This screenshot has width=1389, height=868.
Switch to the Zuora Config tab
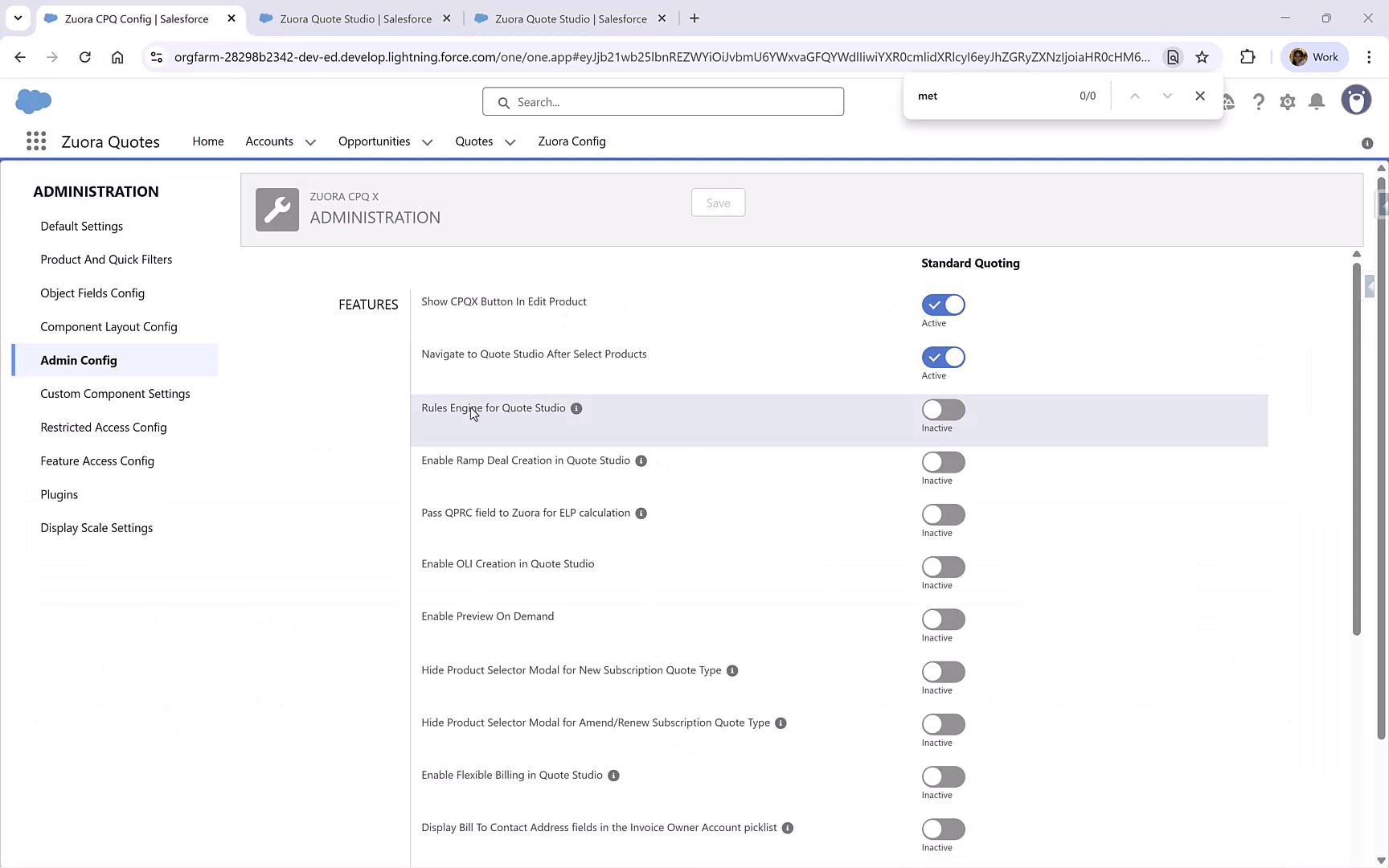click(572, 141)
